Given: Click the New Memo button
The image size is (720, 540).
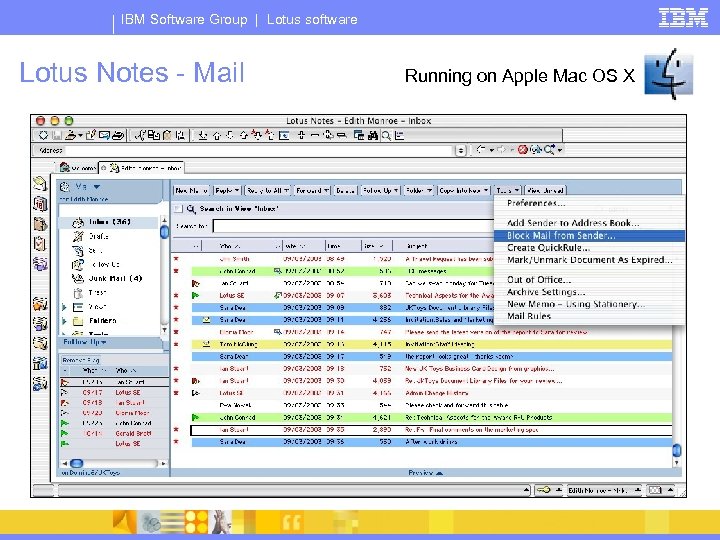Looking at the screenshot, I should [x=191, y=190].
